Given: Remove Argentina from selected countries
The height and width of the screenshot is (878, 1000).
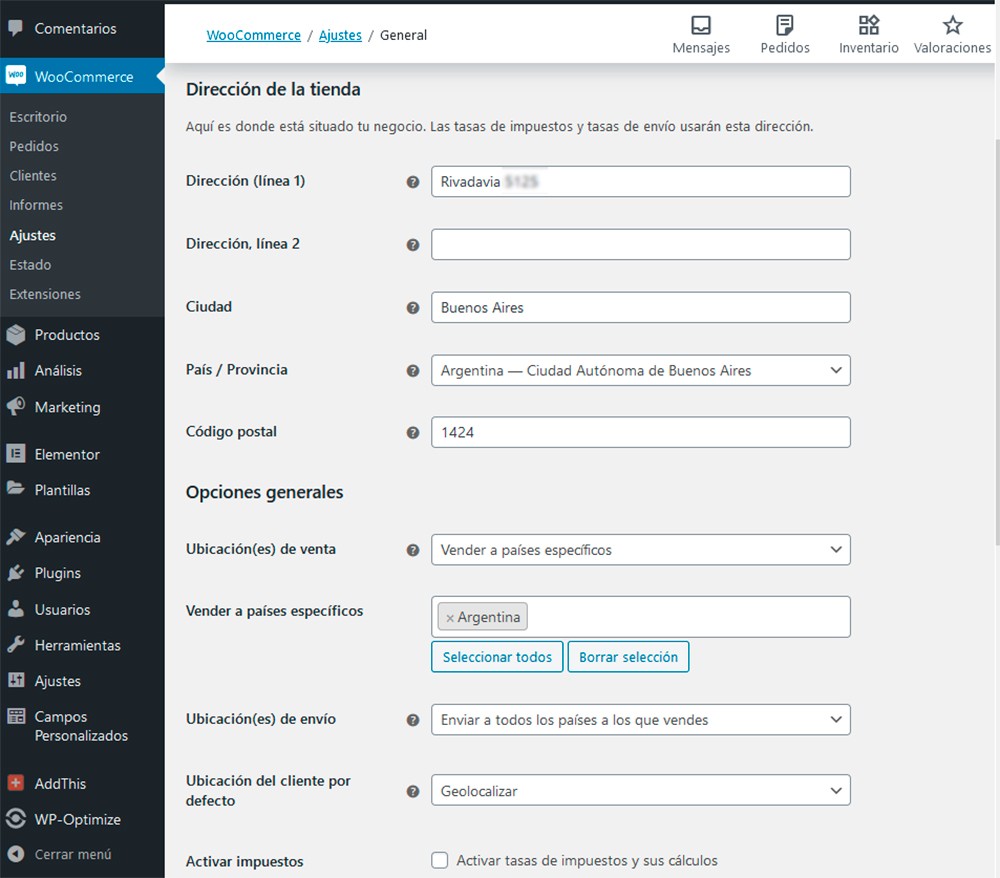Looking at the screenshot, I should tap(450, 618).
